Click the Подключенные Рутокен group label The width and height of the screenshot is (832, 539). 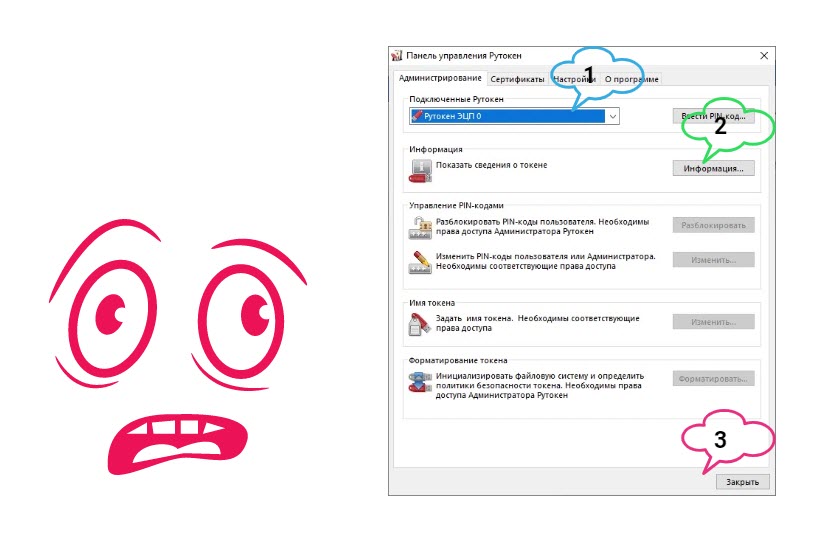[x=456, y=99]
